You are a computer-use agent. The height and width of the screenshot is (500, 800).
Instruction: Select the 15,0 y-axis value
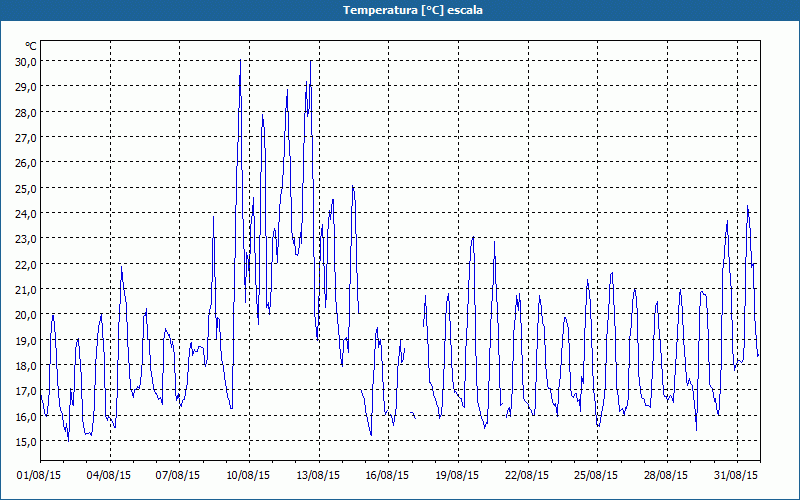[26, 441]
